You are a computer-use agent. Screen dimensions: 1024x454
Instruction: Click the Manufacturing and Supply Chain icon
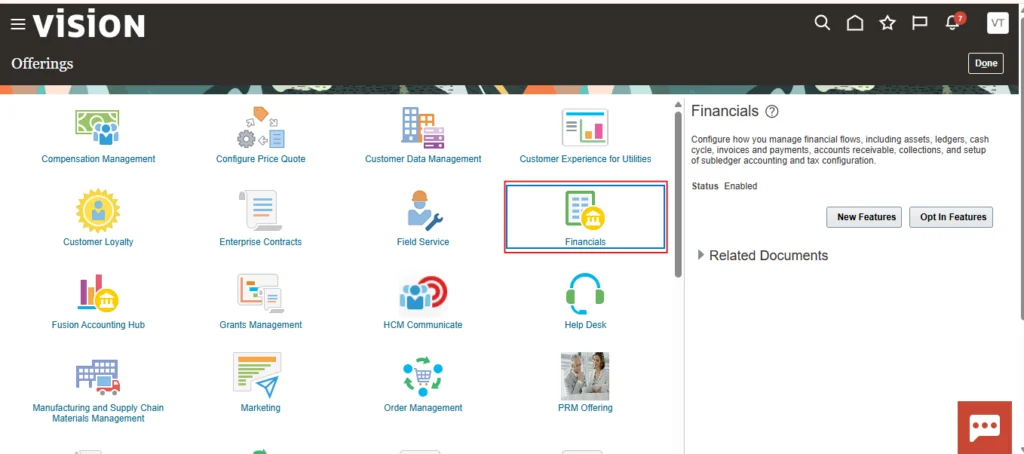point(98,376)
